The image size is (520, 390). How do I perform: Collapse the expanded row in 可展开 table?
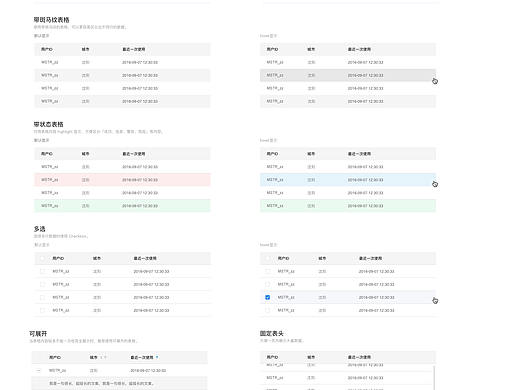(x=39, y=370)
